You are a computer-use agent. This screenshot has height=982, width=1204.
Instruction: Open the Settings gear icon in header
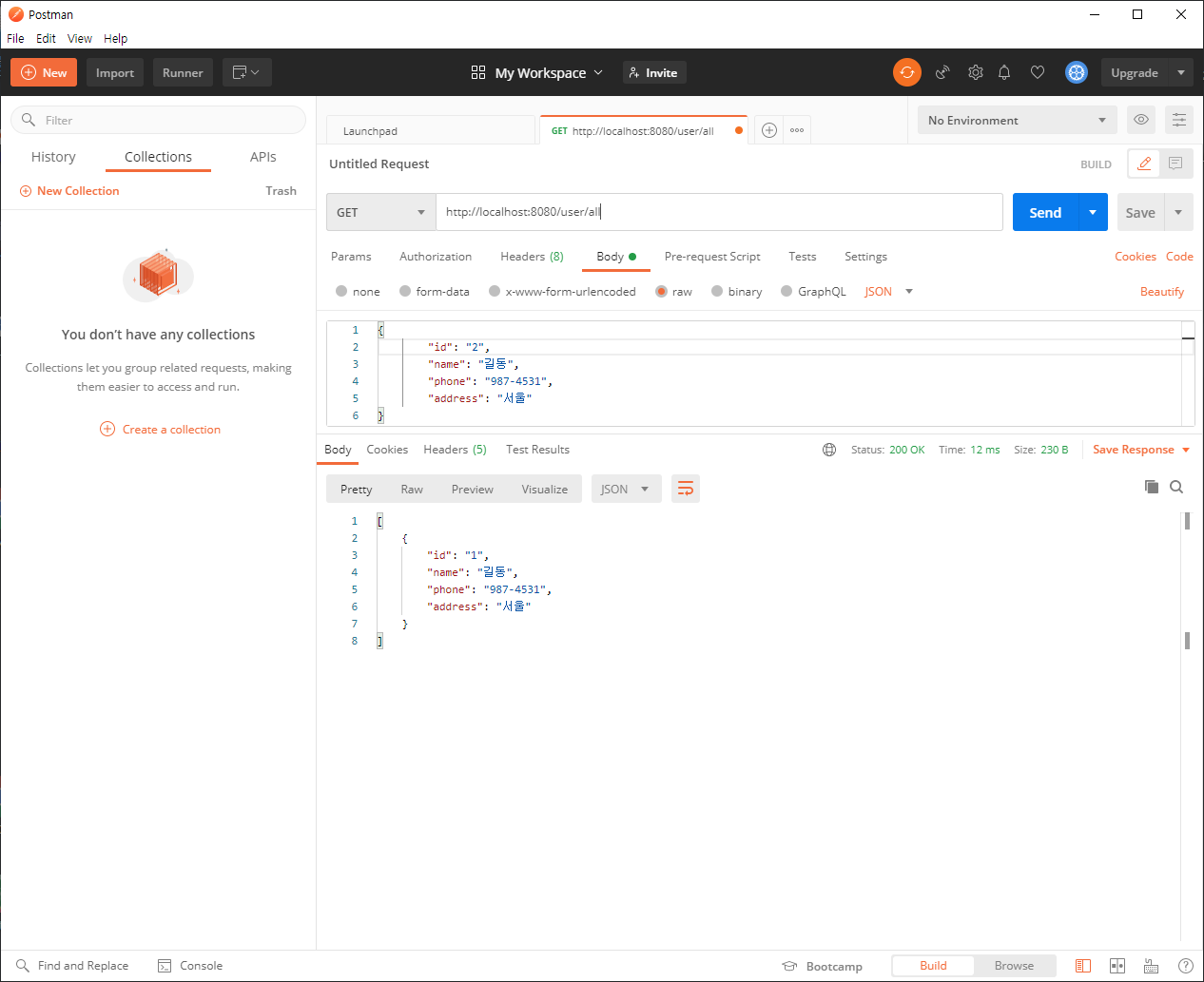(976, 72)
